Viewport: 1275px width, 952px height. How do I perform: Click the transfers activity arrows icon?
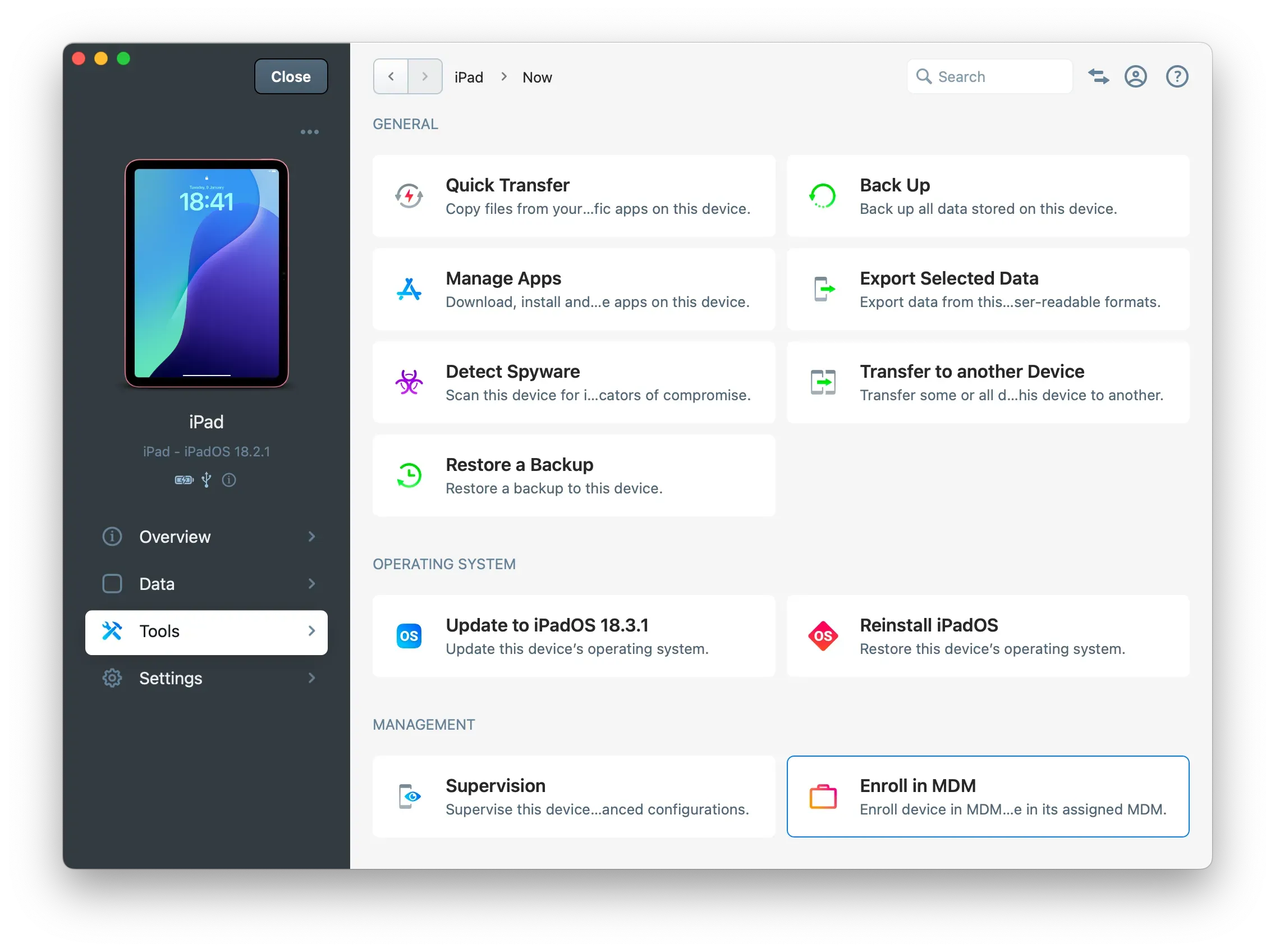(x=1098, y=77)
